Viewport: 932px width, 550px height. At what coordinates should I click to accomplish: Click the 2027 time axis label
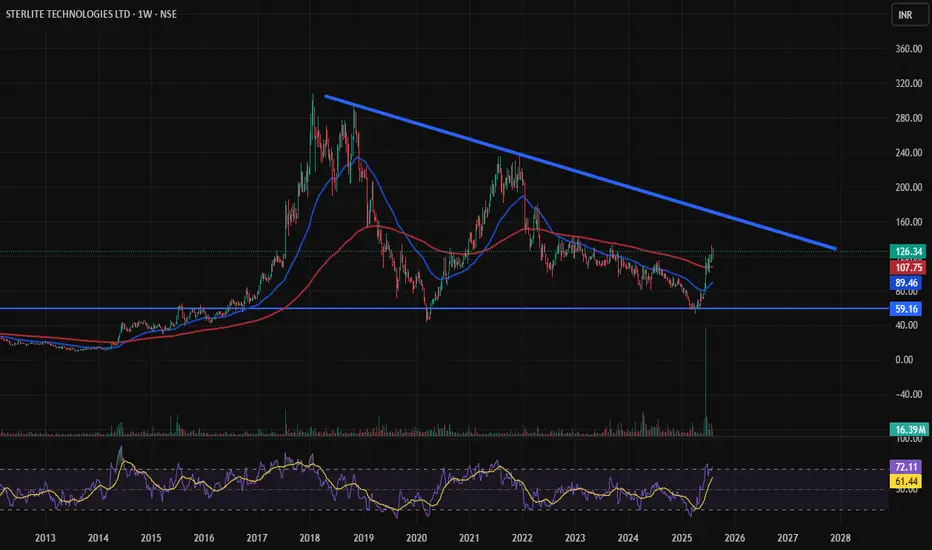click(x=788, y=538)
